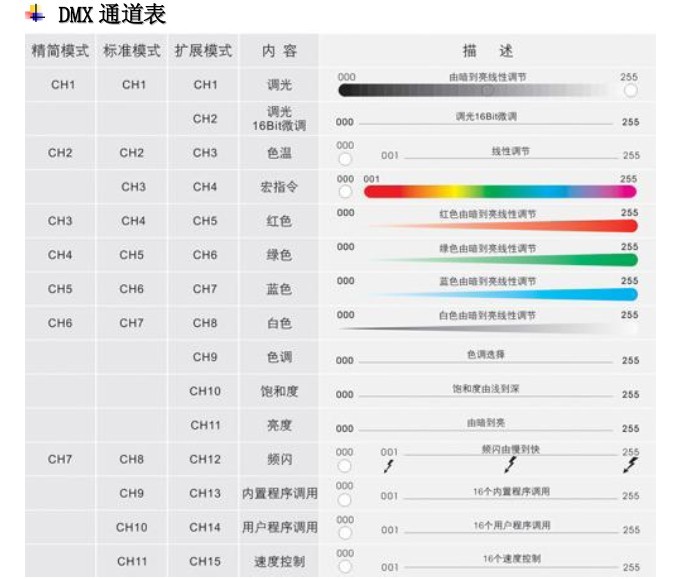Click the 绿色 content cell

(x=279, y=255)
